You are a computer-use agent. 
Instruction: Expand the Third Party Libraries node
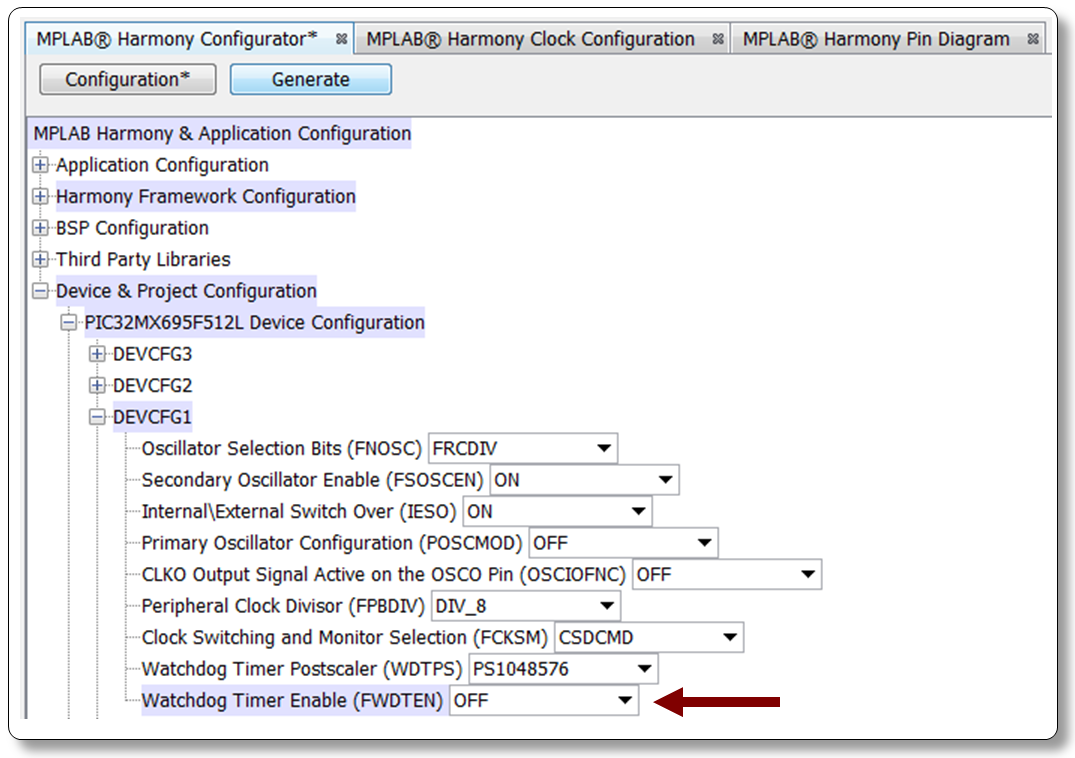[40, 260]
